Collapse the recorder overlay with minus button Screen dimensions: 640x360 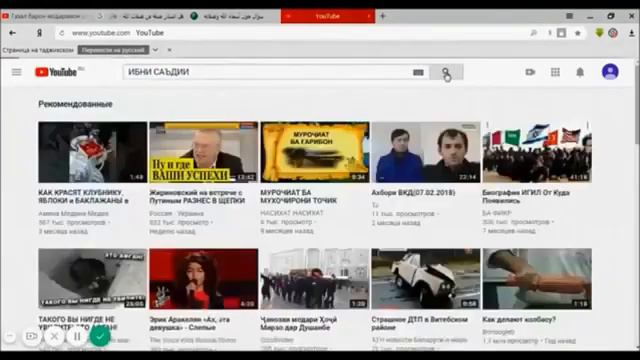(10, 336)
